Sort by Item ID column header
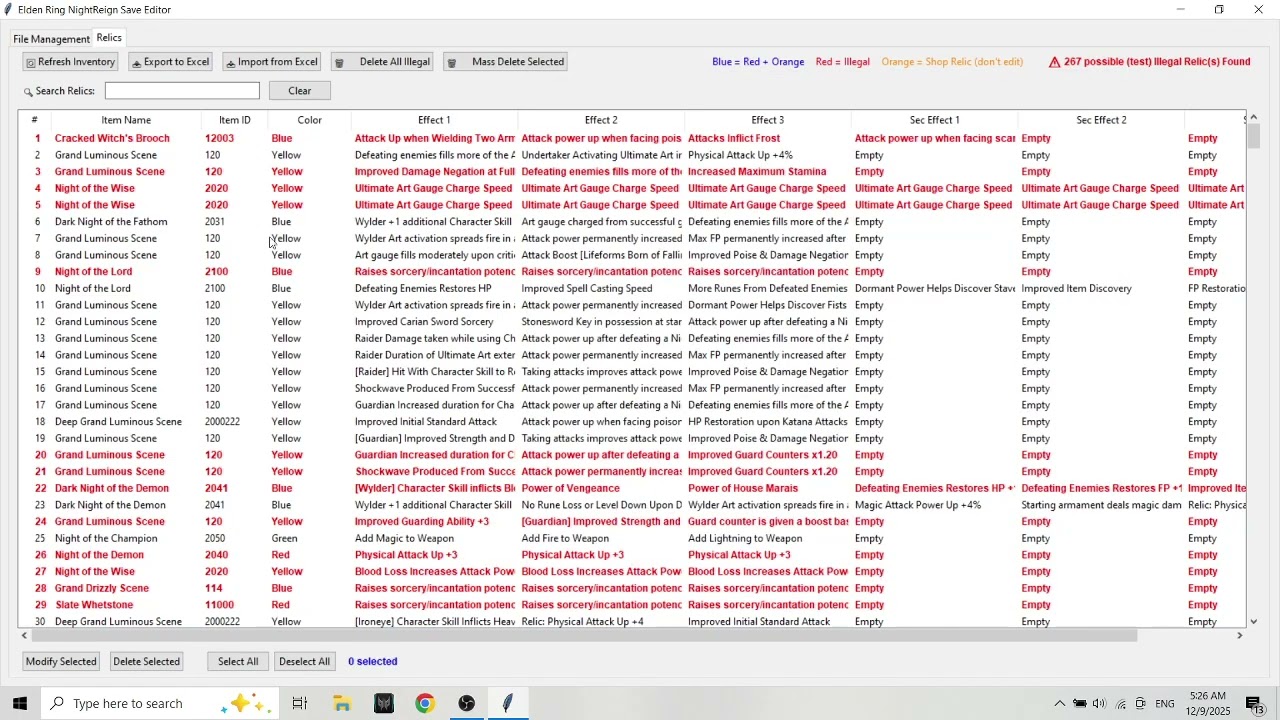 235,120
